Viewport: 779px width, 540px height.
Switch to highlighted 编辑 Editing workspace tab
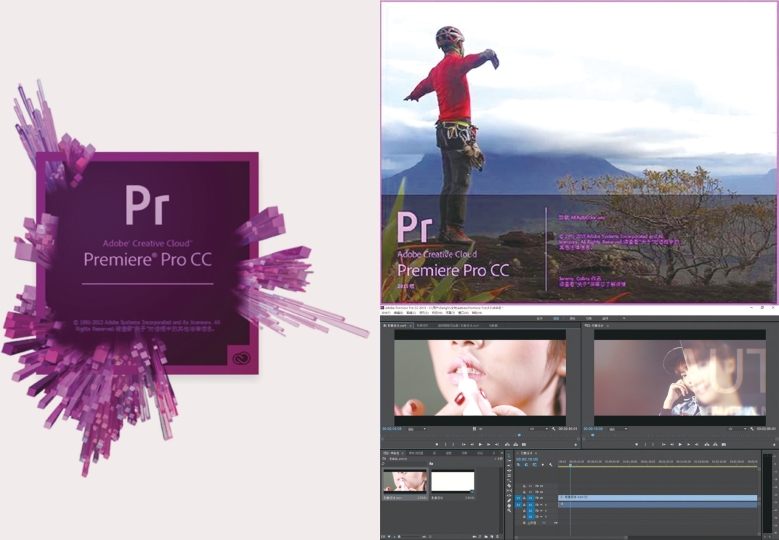(x=556, y=318)
